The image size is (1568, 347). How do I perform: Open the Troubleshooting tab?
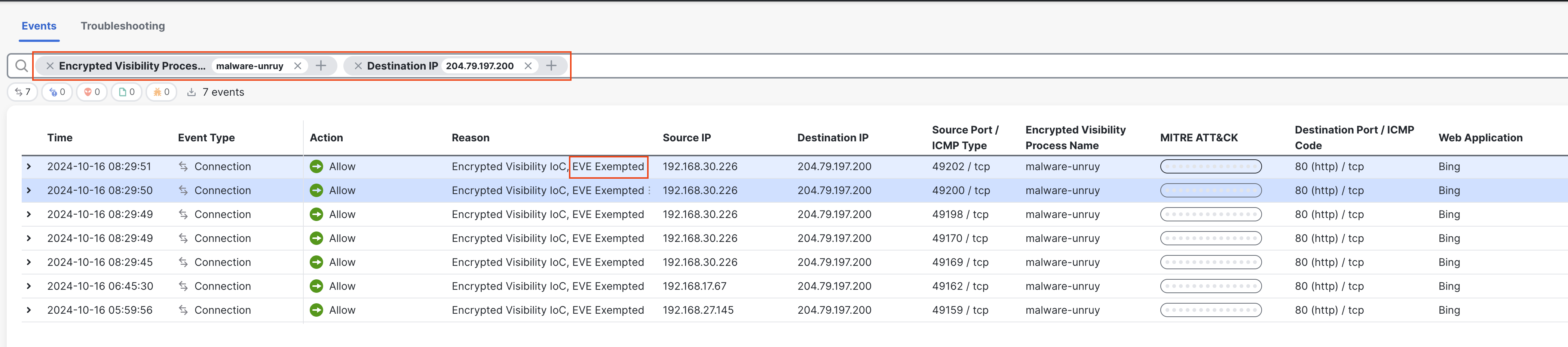[x=123, y=25]
